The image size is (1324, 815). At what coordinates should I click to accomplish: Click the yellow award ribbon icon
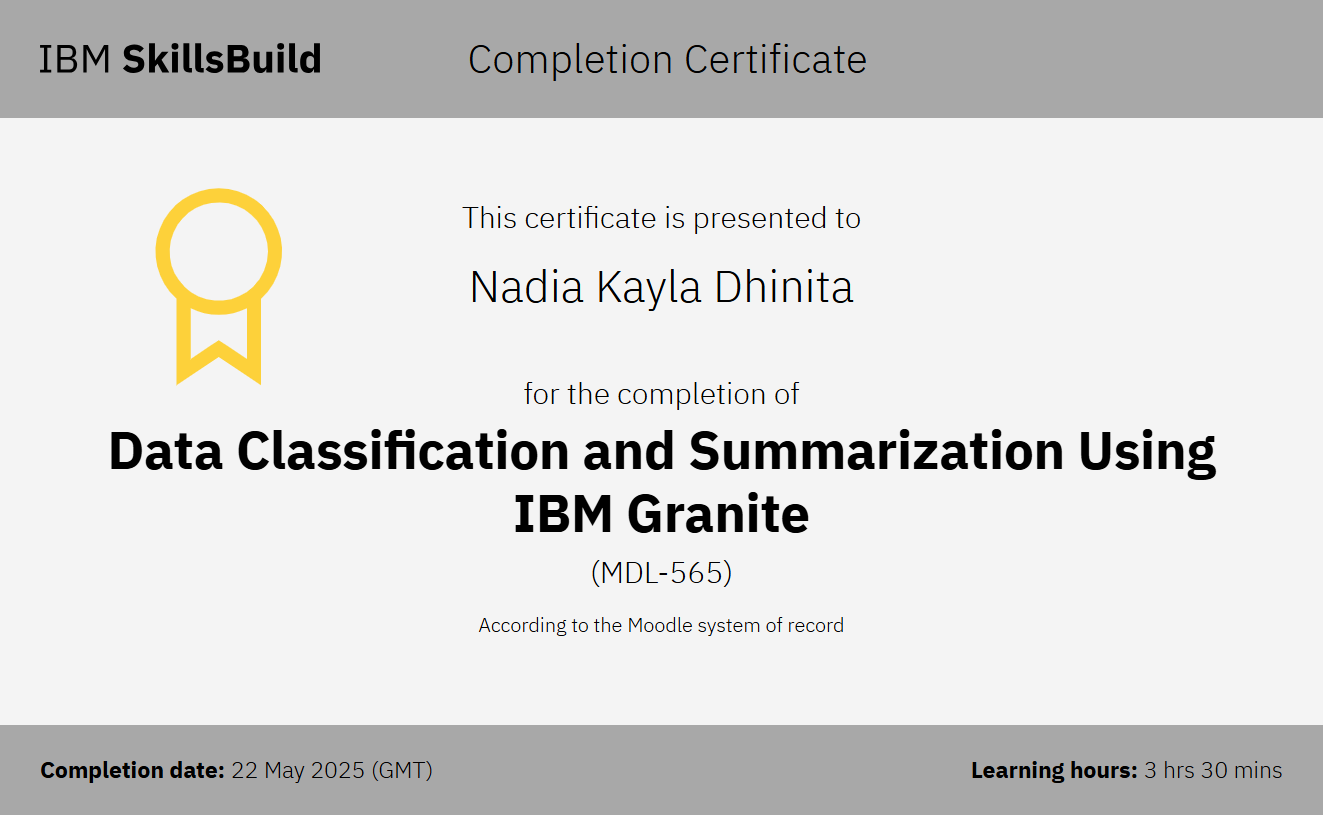click(218, 286)
